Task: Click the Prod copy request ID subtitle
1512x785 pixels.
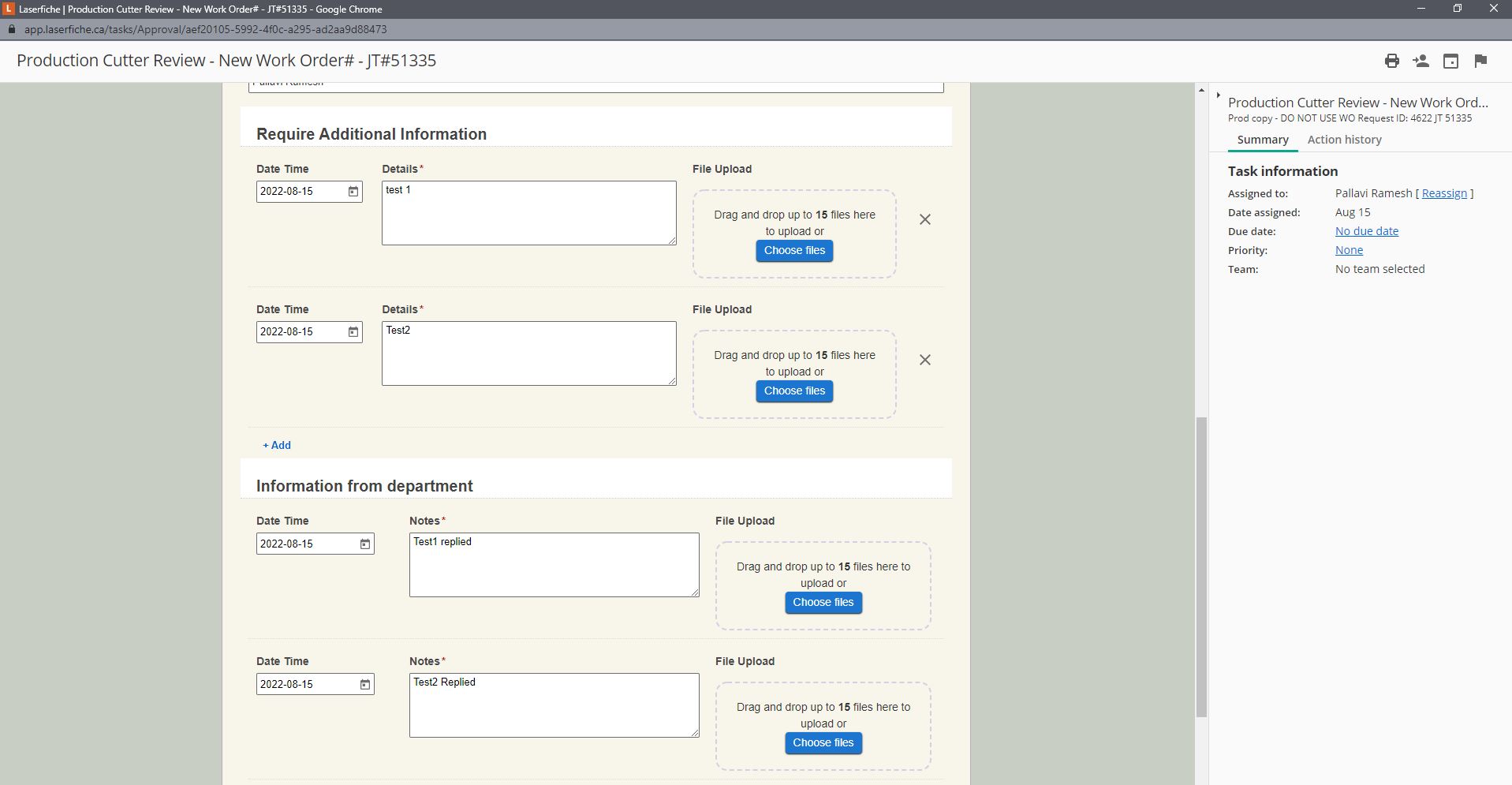Action: (x=1350, y=118)
